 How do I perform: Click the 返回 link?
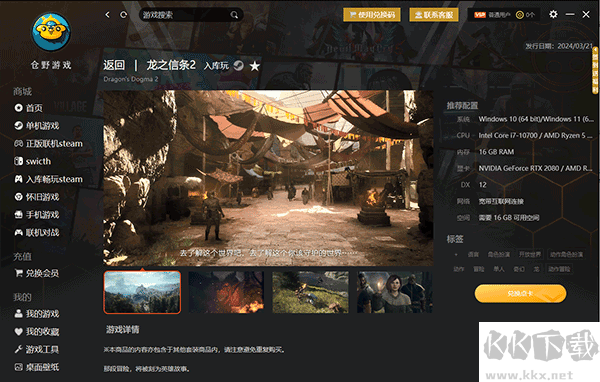click(x=114, y=65)
